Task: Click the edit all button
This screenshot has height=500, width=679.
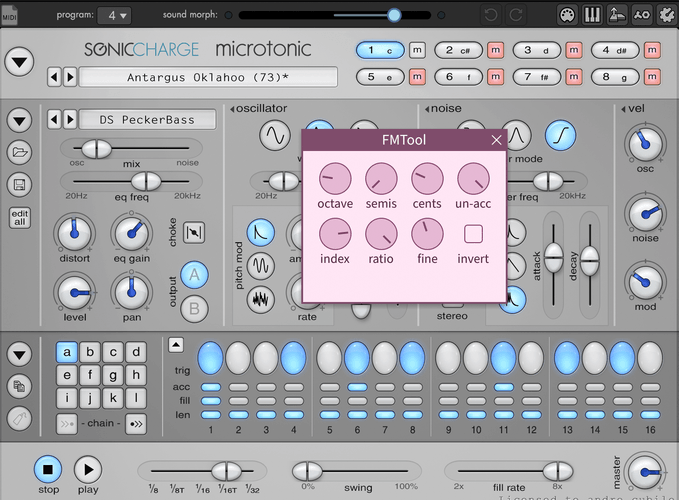Action: 19,218
